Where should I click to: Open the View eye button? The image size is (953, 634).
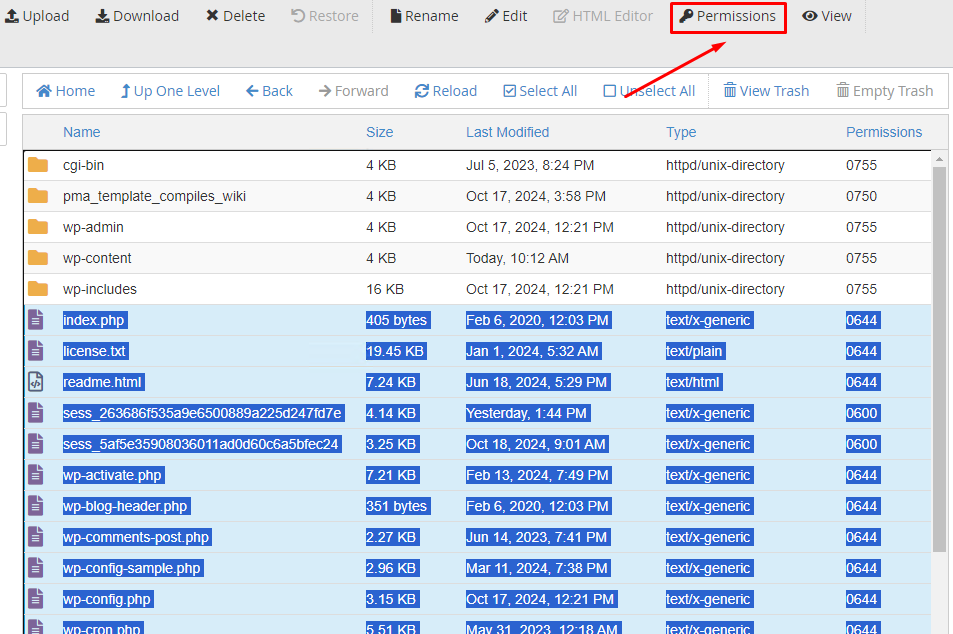pos(827,16)
